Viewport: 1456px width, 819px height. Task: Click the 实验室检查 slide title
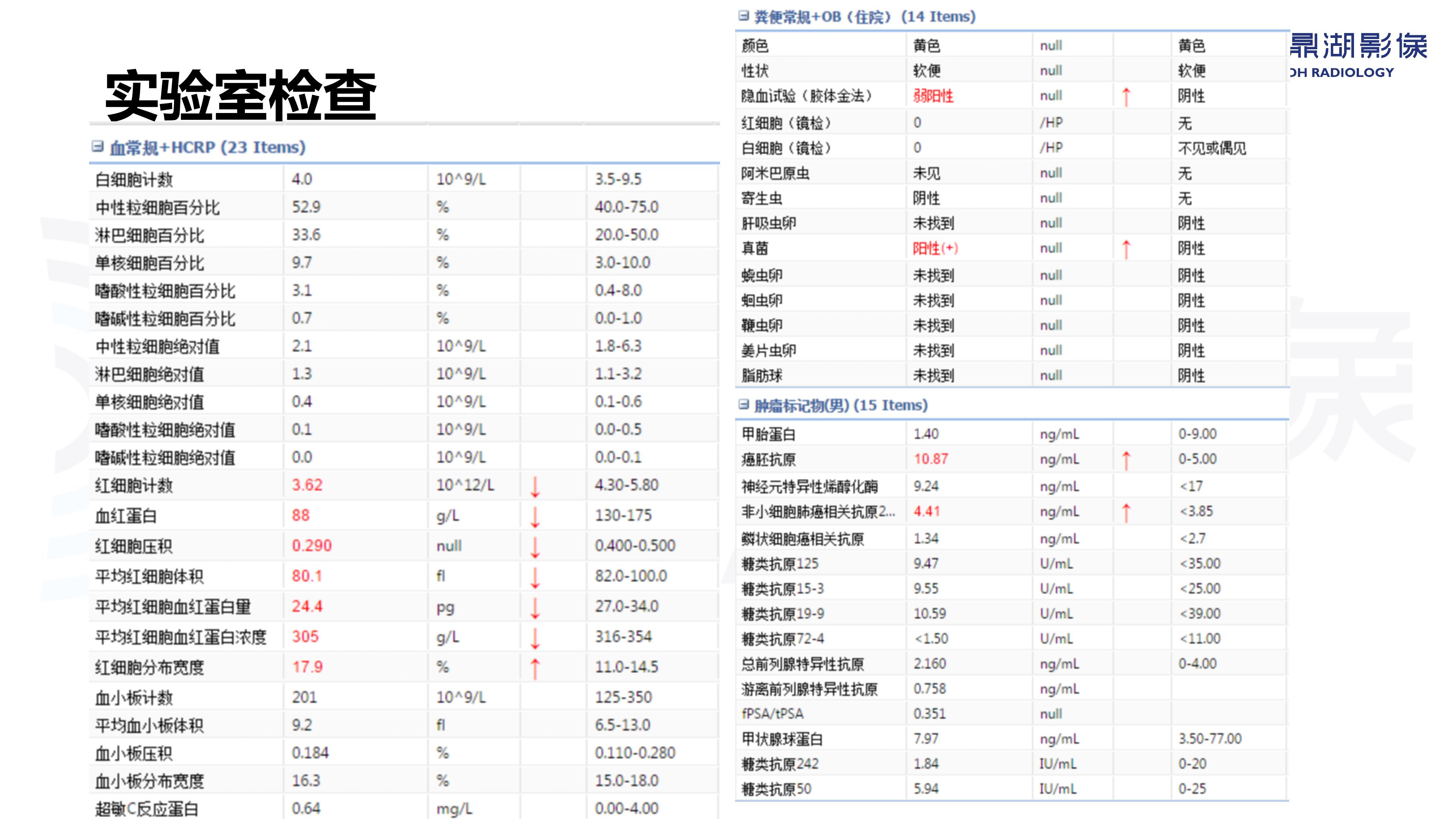pos(241,95)
